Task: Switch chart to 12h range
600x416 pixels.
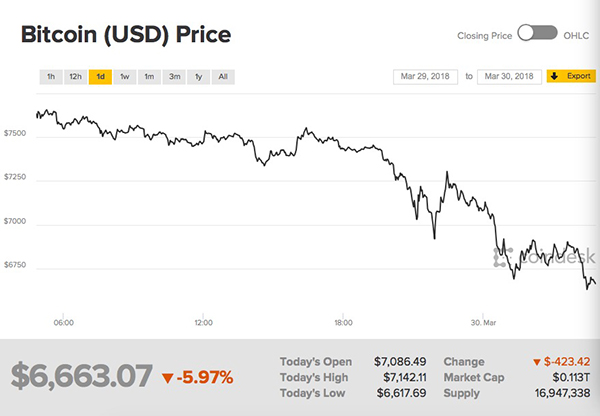Action: coord(75,76)
